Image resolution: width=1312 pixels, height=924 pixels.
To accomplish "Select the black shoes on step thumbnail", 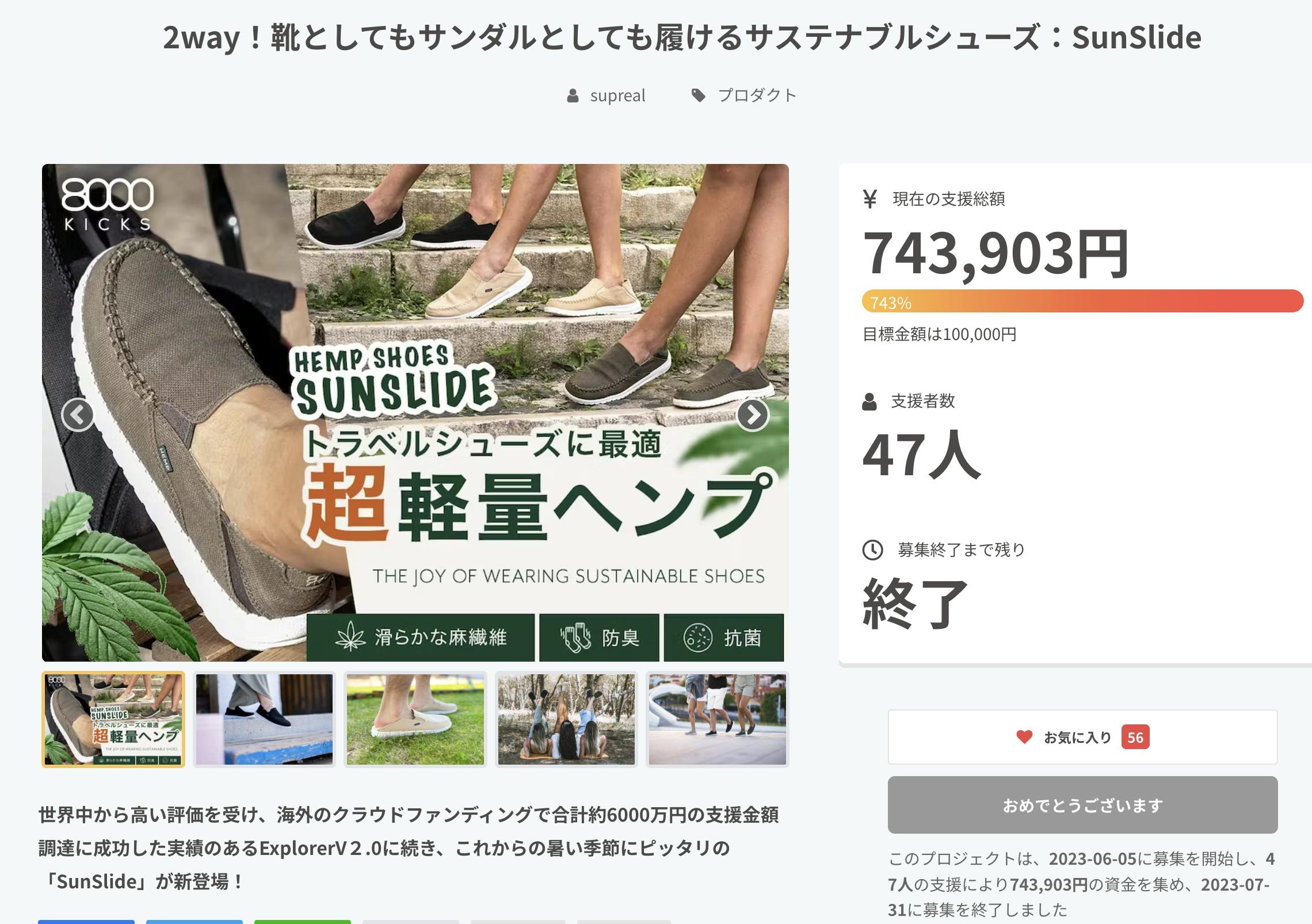I will pos(264,719).
